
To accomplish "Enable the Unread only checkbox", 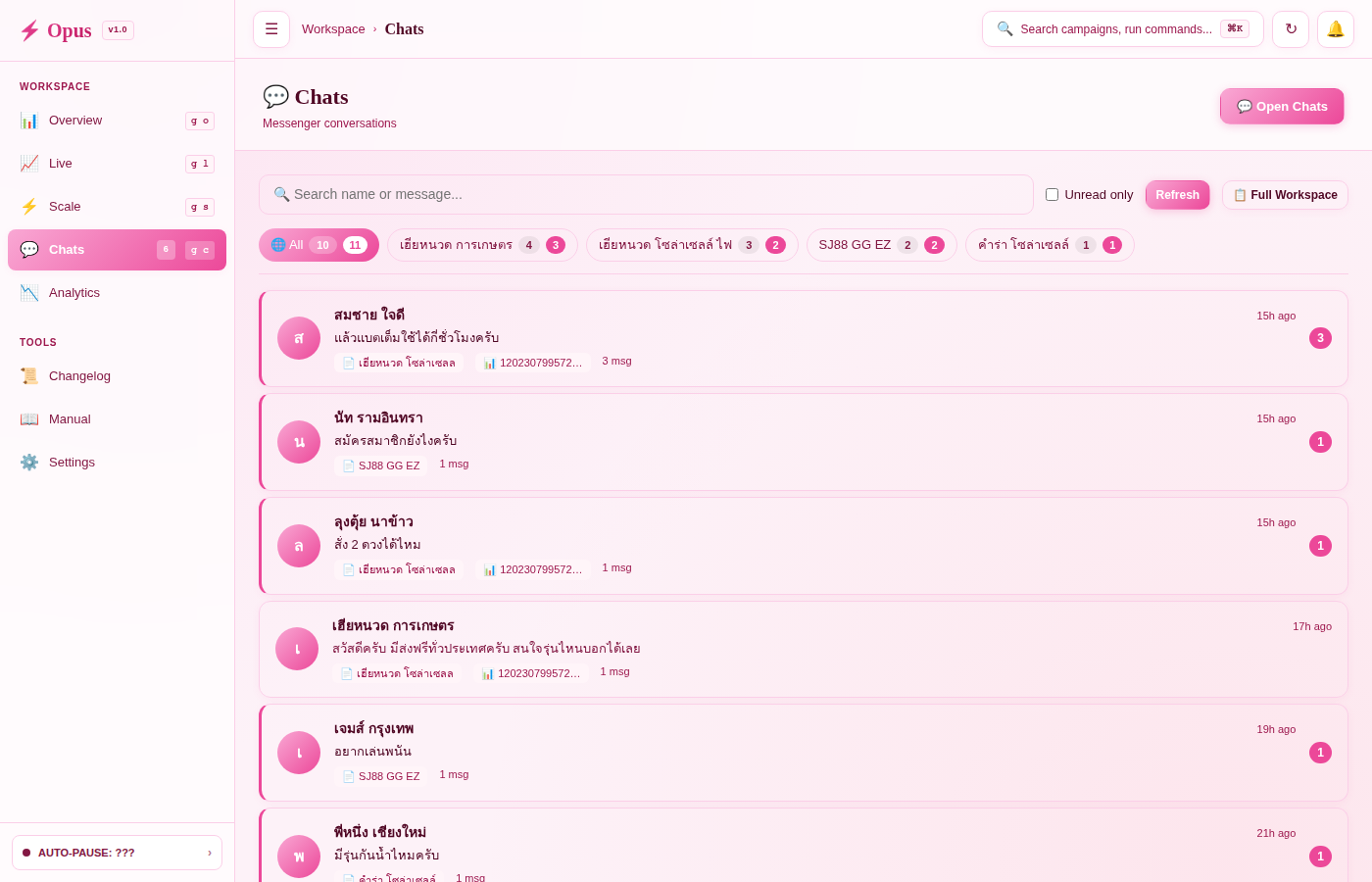I will (1053, 195).
